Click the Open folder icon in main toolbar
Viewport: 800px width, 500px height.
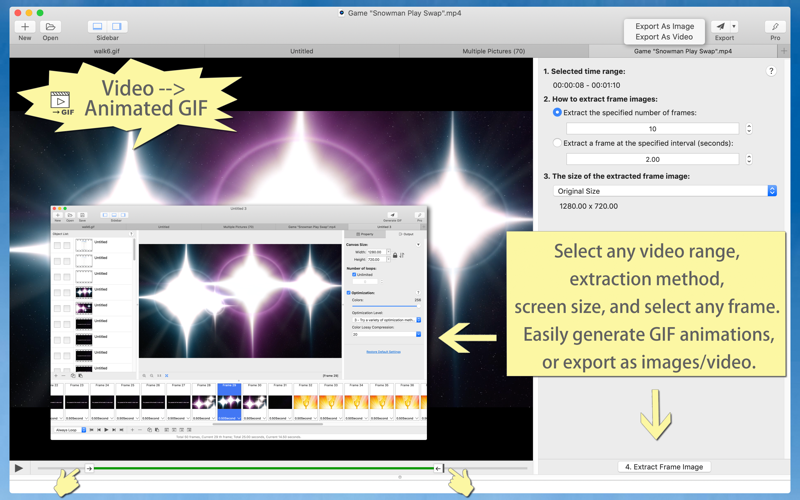click(x=50, y=27)
